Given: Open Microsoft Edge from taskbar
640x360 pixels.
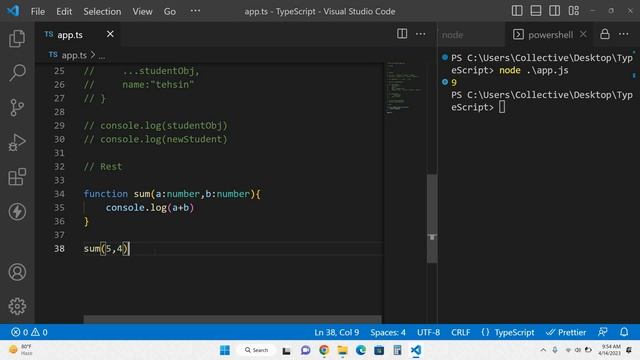Looking at the screenshot, I should (x=361, y=350).
